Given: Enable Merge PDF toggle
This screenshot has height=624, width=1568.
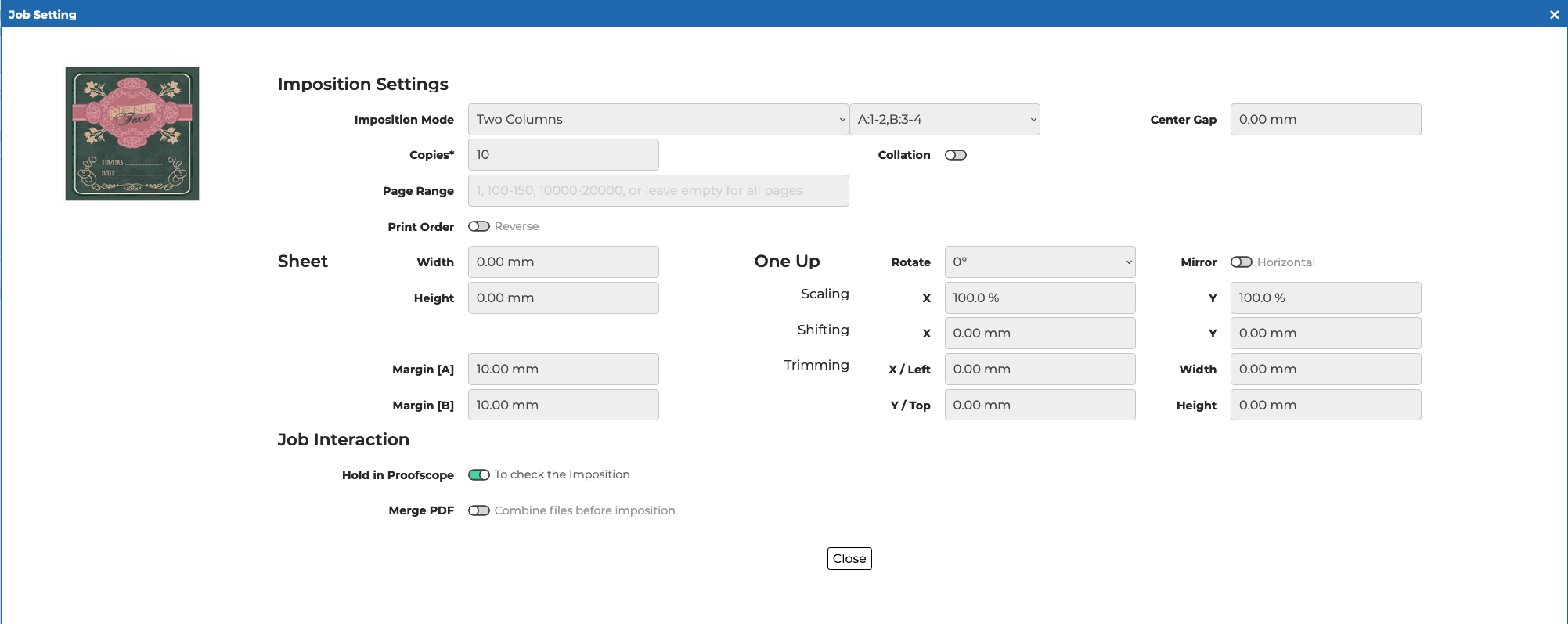Looking at the screenshot, I should [x=479, y=510].
